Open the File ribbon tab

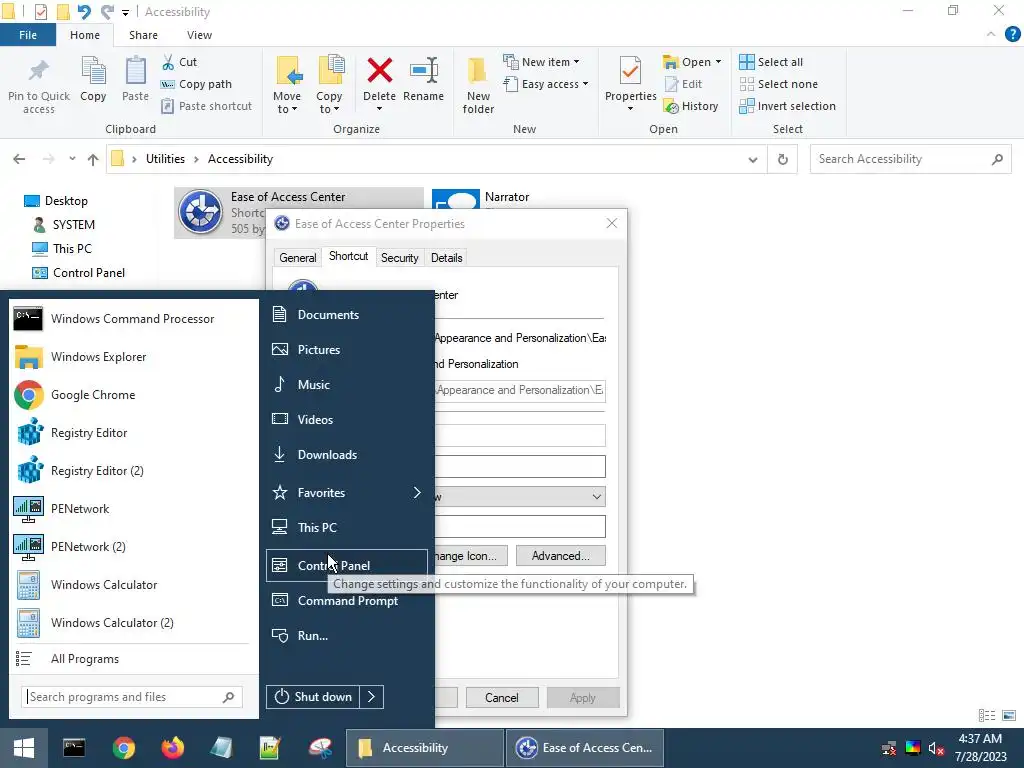[27, 35]
